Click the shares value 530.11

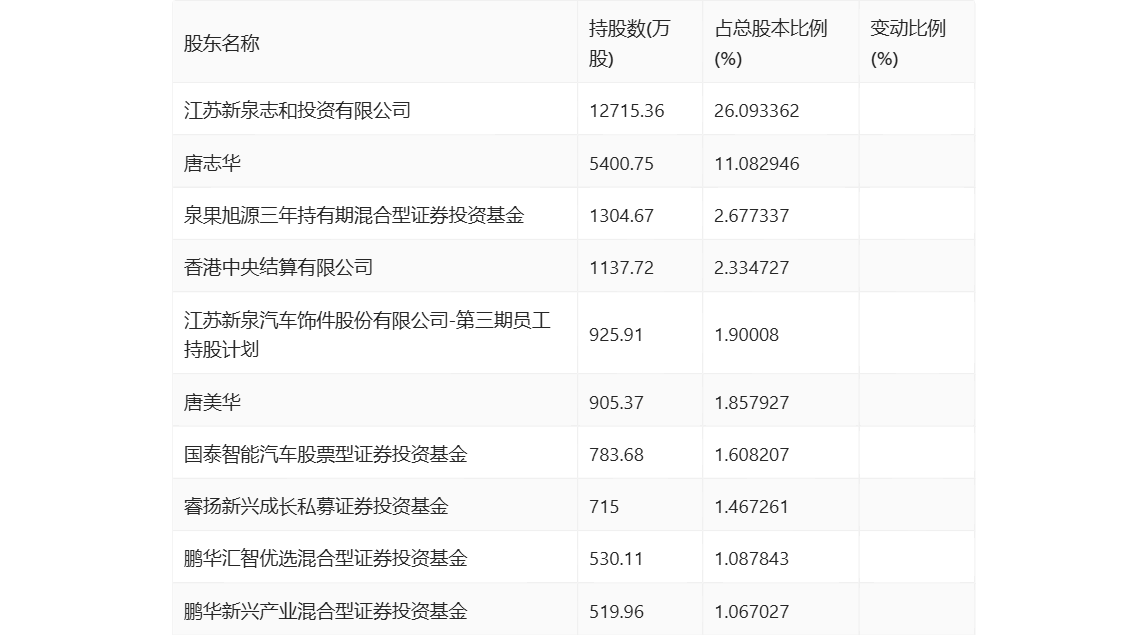click(616, 559)
